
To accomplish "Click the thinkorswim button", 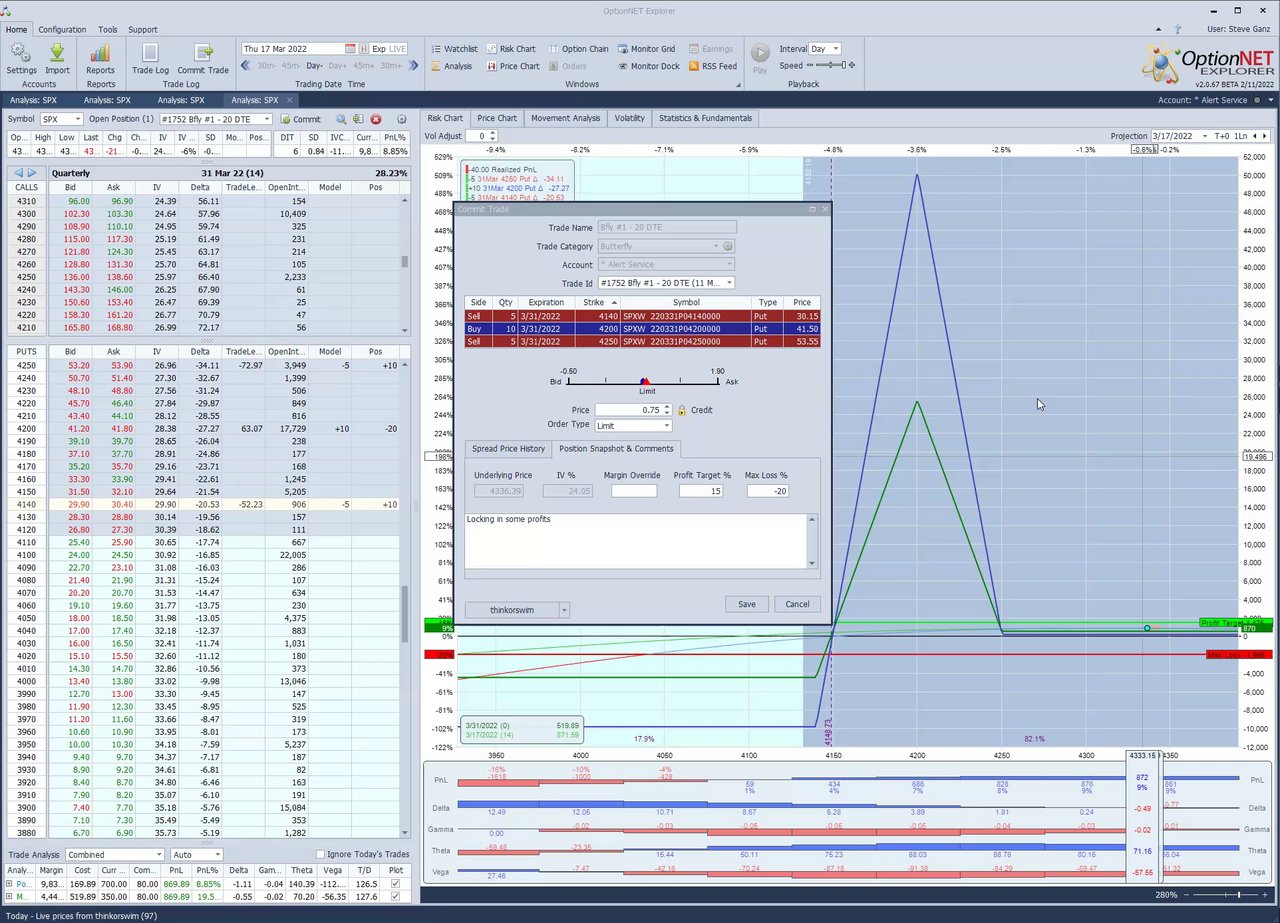I will click(x=512, y=609).
